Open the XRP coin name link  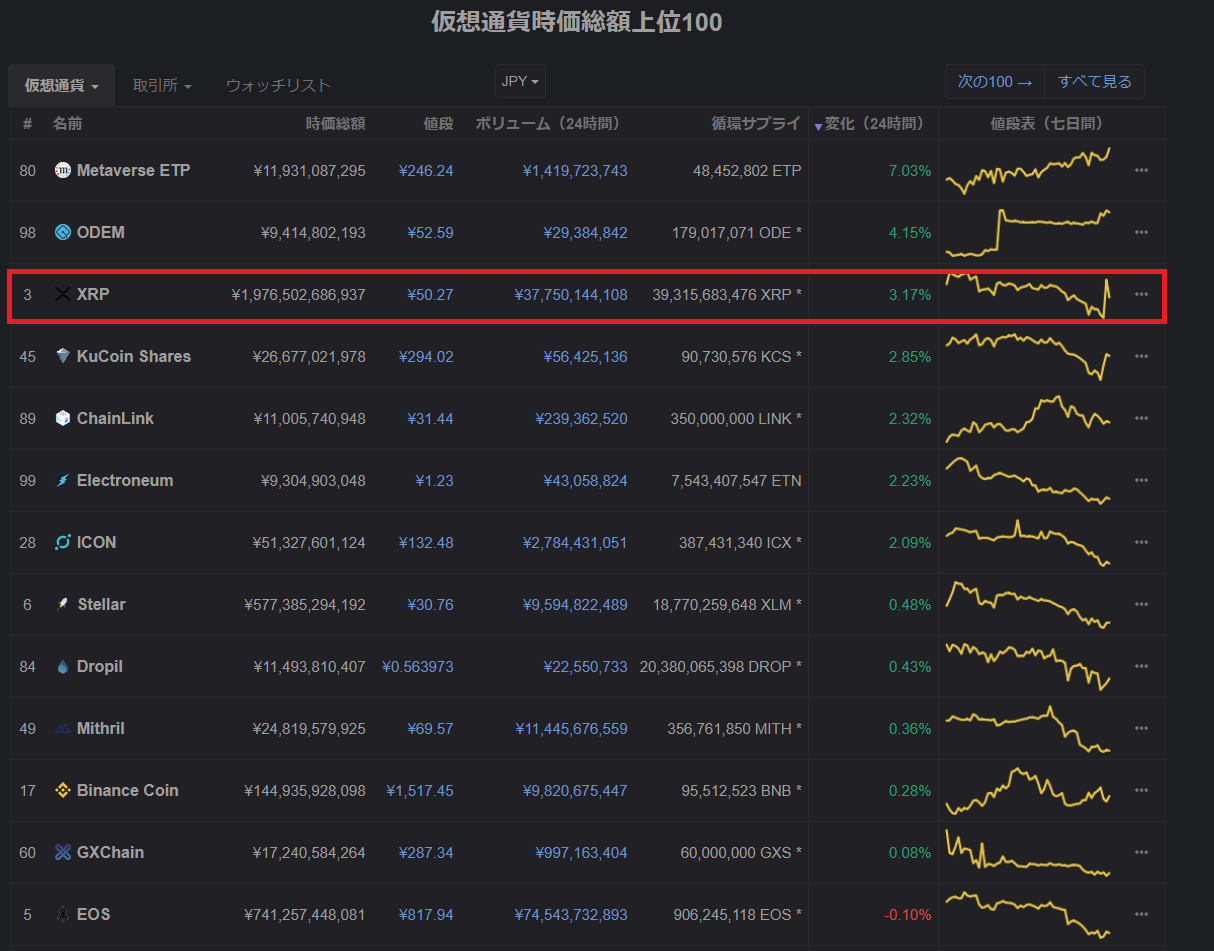point(93,295)
